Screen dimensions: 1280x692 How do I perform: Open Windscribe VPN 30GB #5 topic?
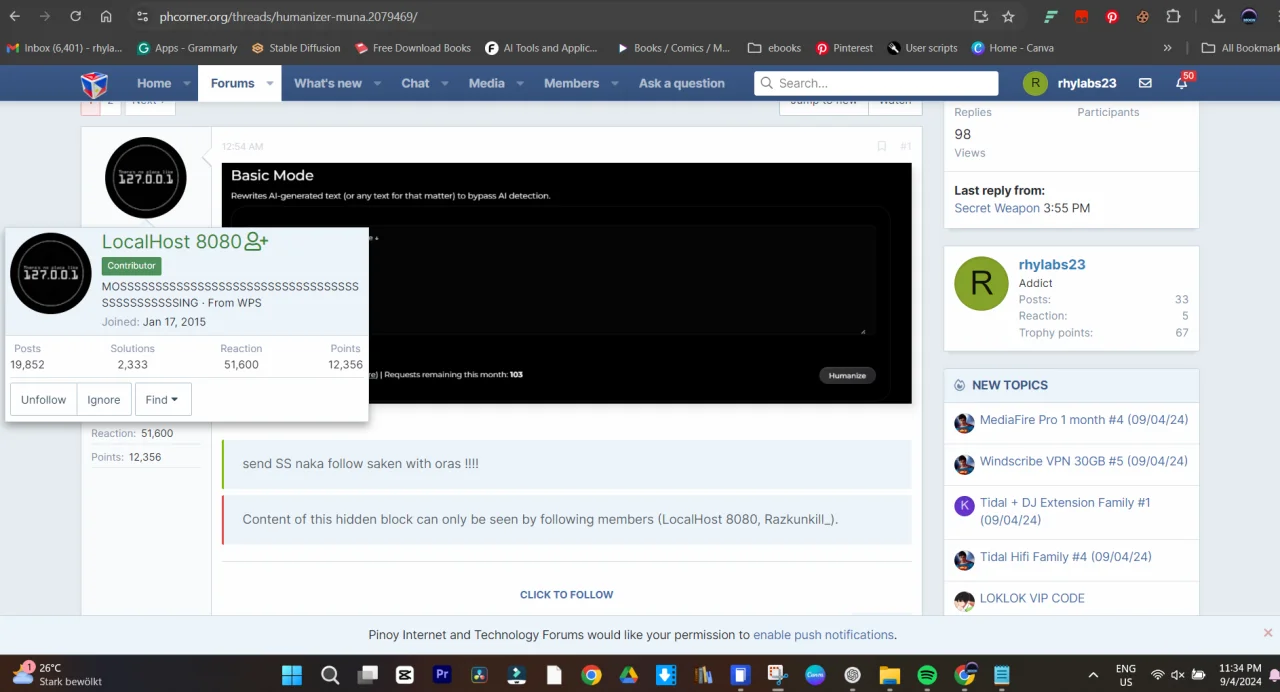pyautogui.click(x=1084, y=461)
